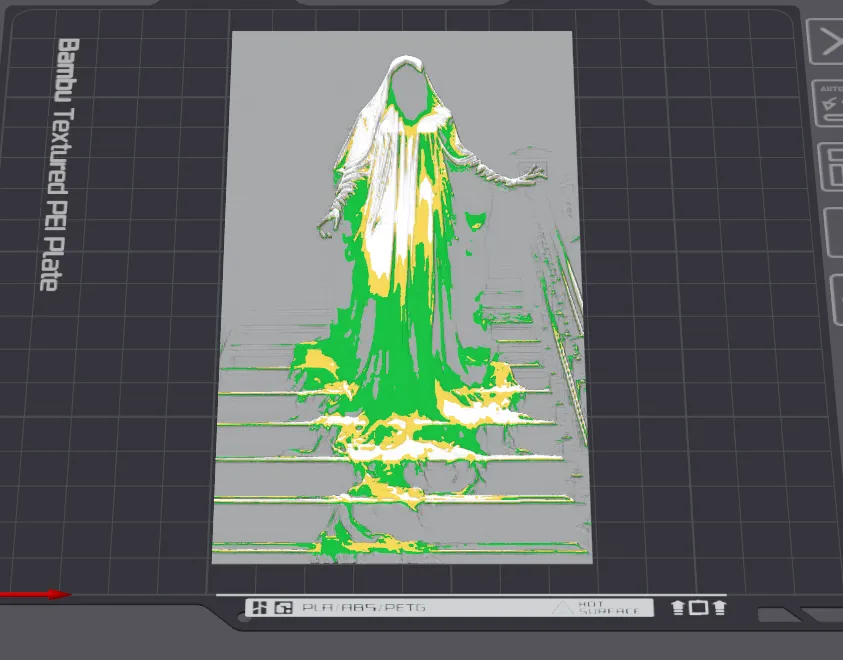843x660 pixels.
Task: Click the remove plate X icon
Action: point(826,41)
